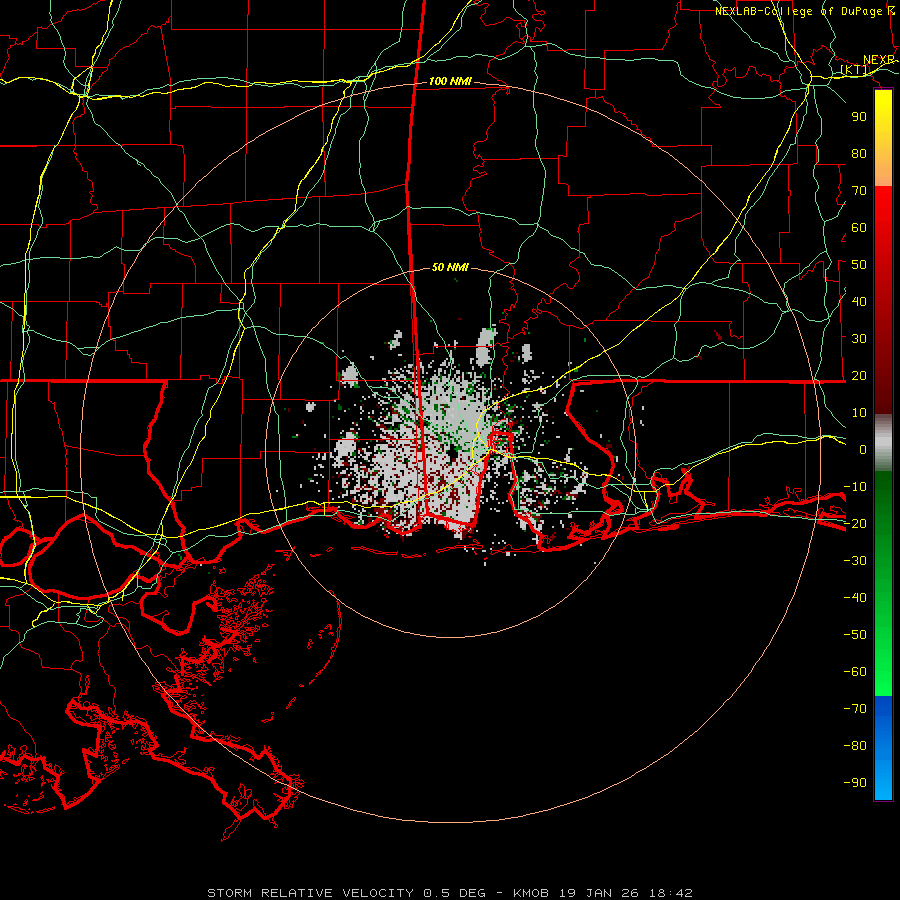Click the -80 value on velocity scale
The height and width of the screenshot is (900, 900).
coord(855,746)
